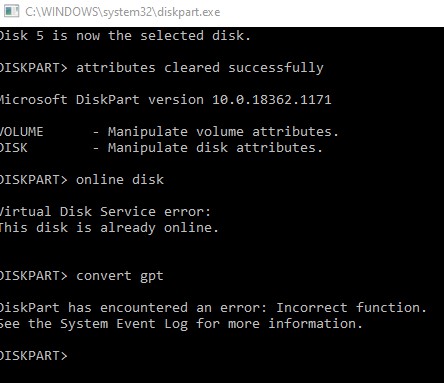The image size is (444, 383).
Task: Click the DISKPART> prompt before 'online disk'
Action: [34, 180]
